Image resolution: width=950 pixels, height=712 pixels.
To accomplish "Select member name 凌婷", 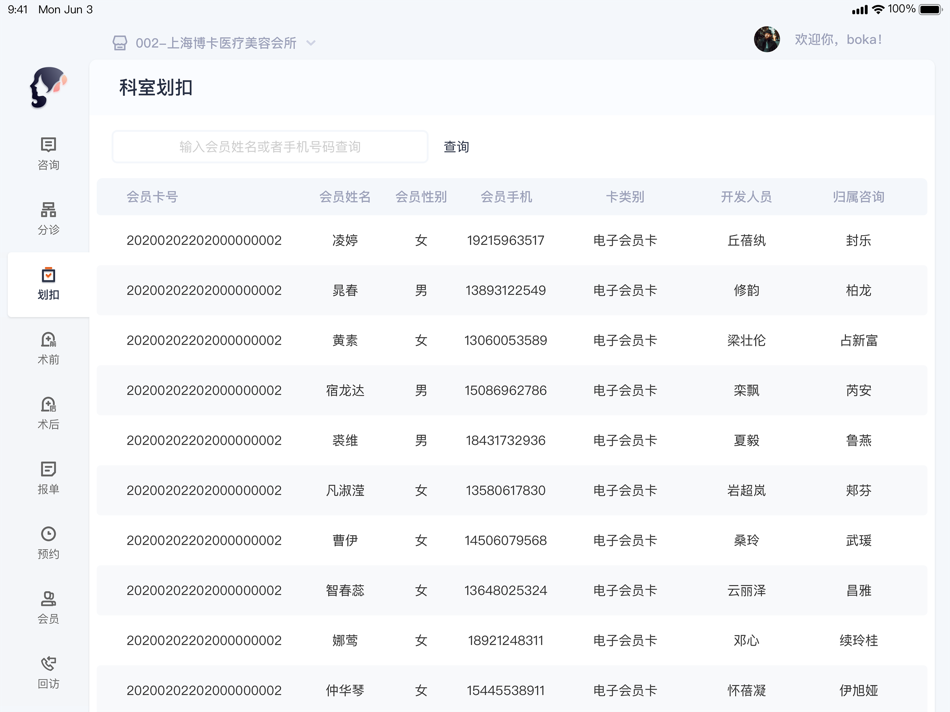I will click(345, 240).
